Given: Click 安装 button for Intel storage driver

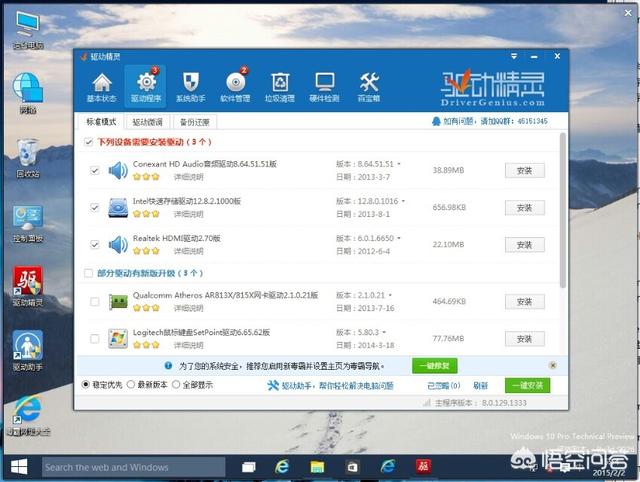Looking at the screenshot, I should 524,207.
